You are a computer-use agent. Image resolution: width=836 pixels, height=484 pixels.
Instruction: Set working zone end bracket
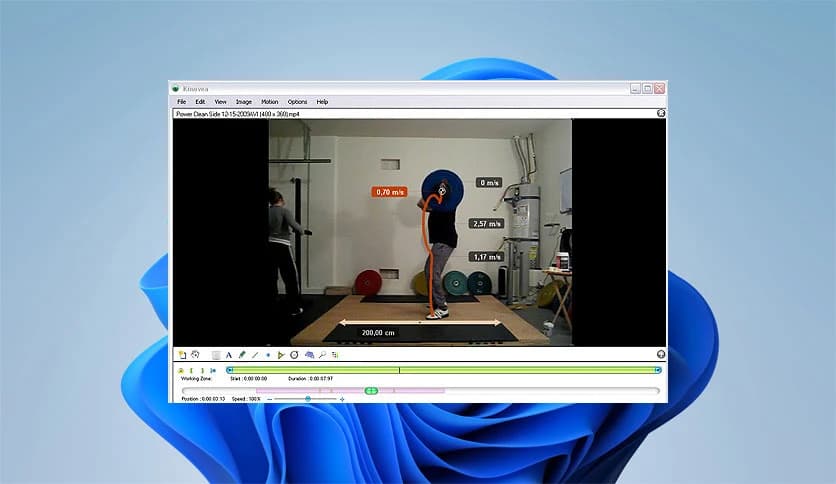(203, 370)
